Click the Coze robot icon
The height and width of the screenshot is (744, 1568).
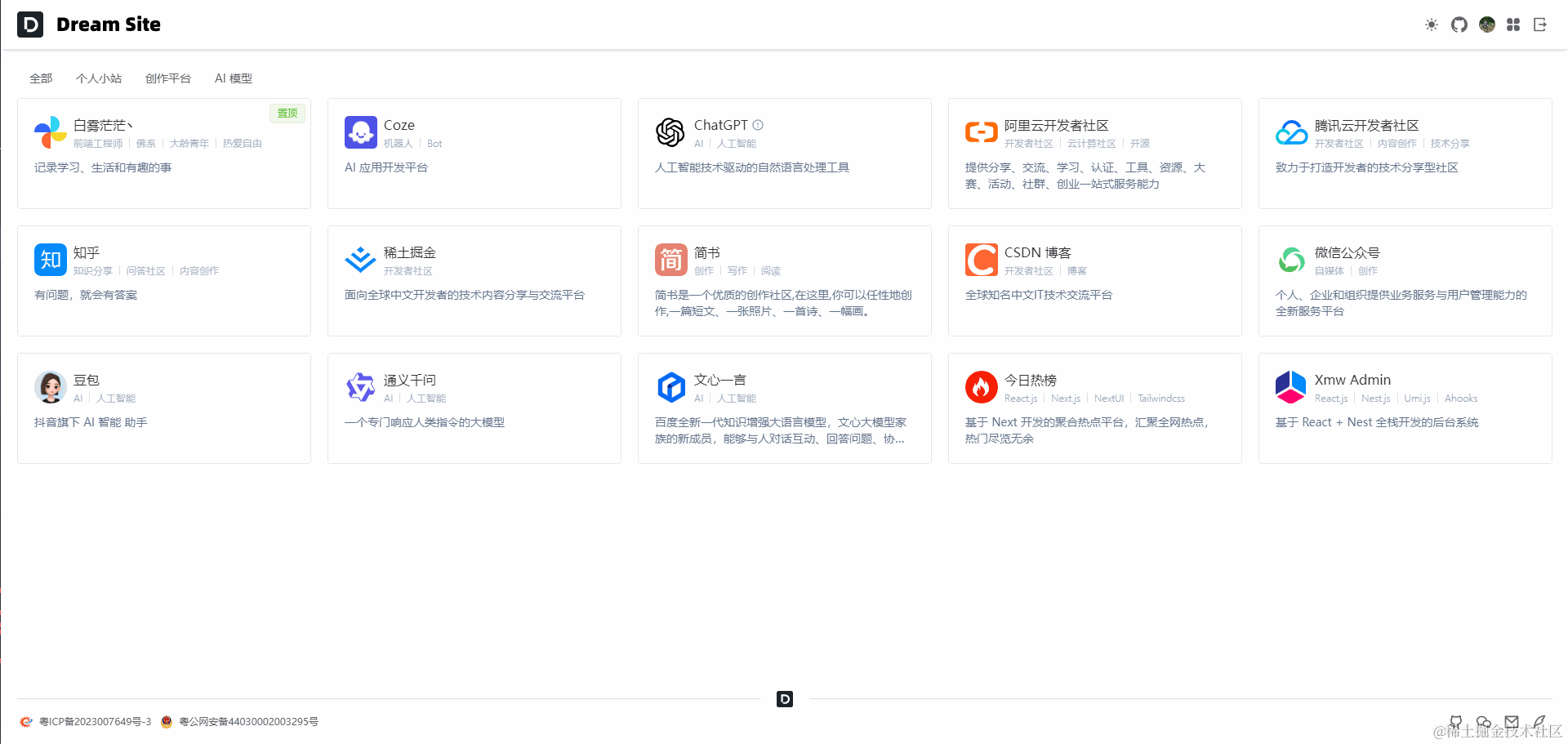(x=361, y=132)
